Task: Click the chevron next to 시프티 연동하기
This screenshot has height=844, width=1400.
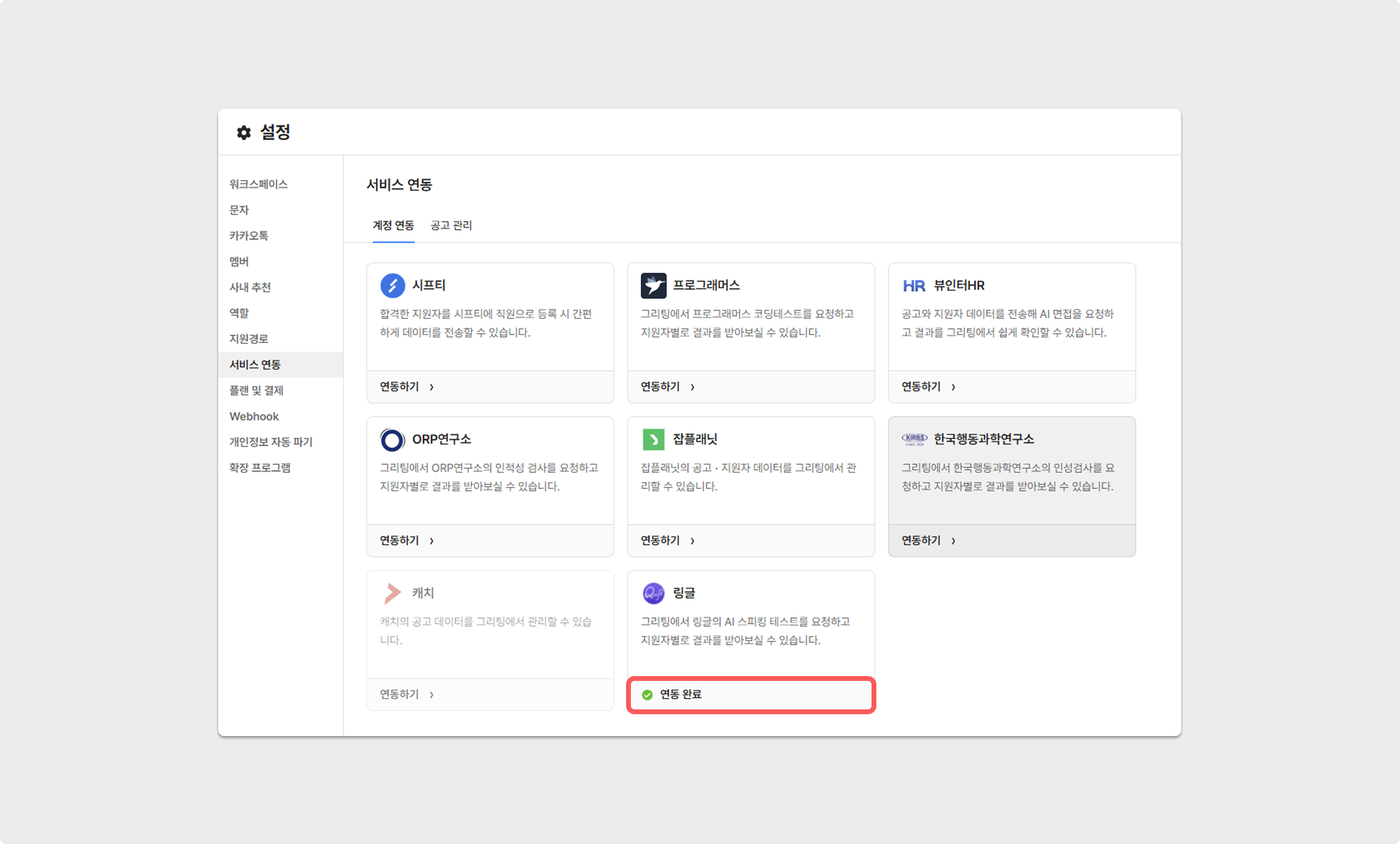Action: tap(432, 387)
